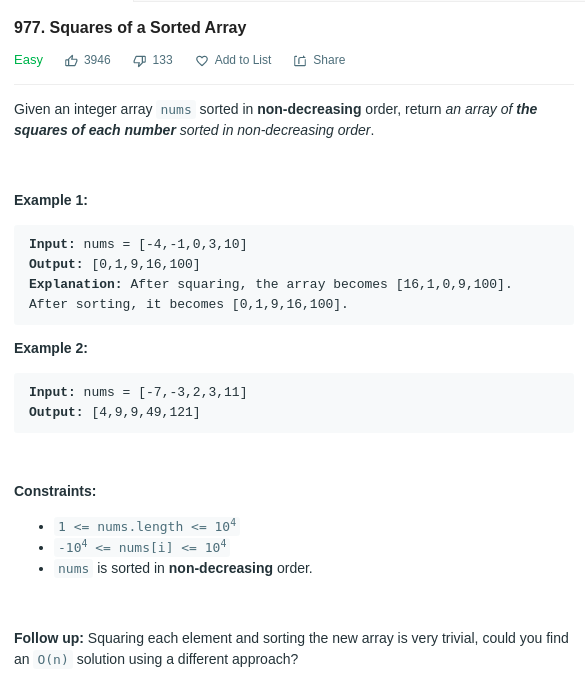Click the share arrow icon
The image size is (585, 683).
tap(300, 61)
